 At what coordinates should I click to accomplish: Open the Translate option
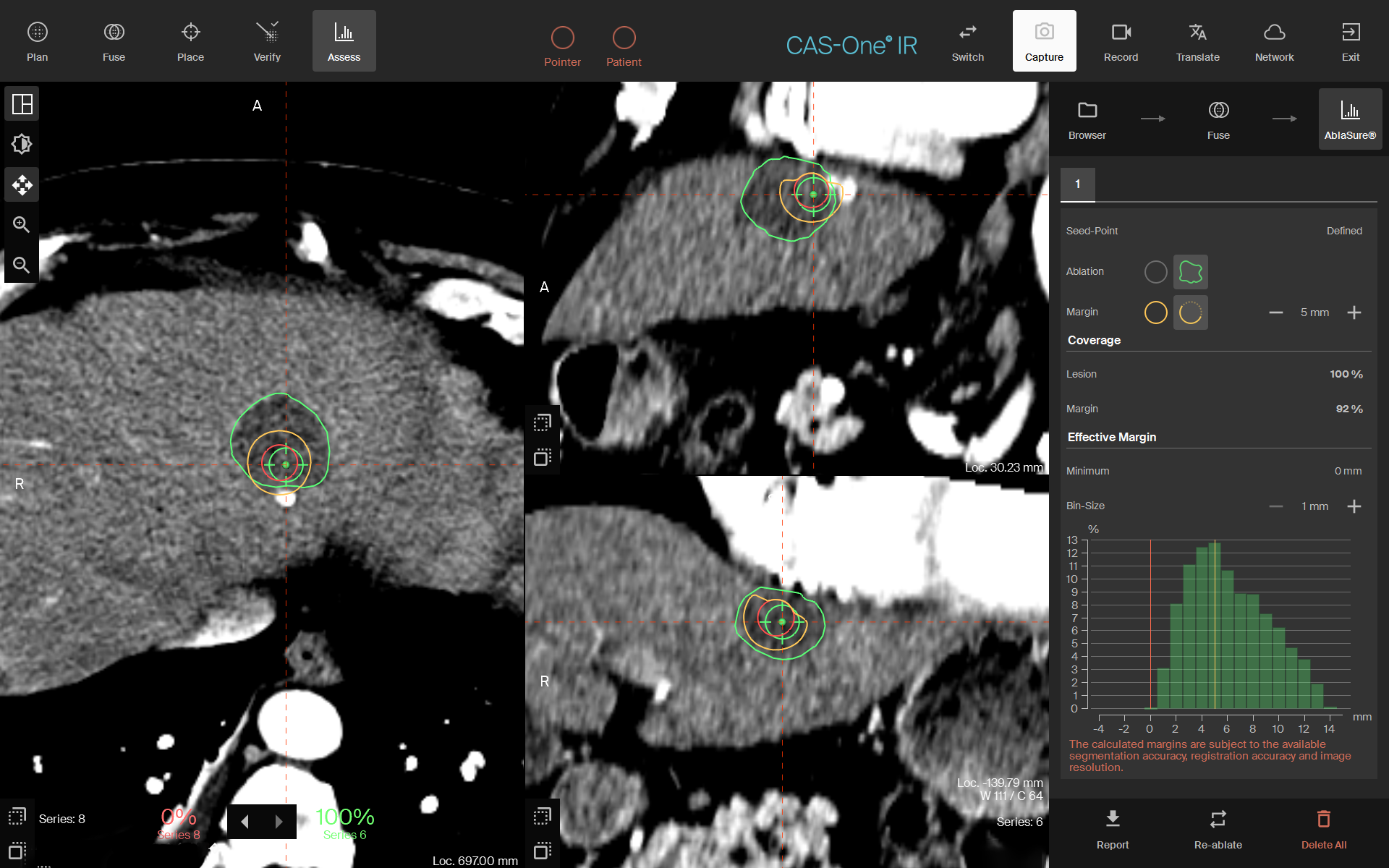pyautogui.click(x=1197, y=41)
